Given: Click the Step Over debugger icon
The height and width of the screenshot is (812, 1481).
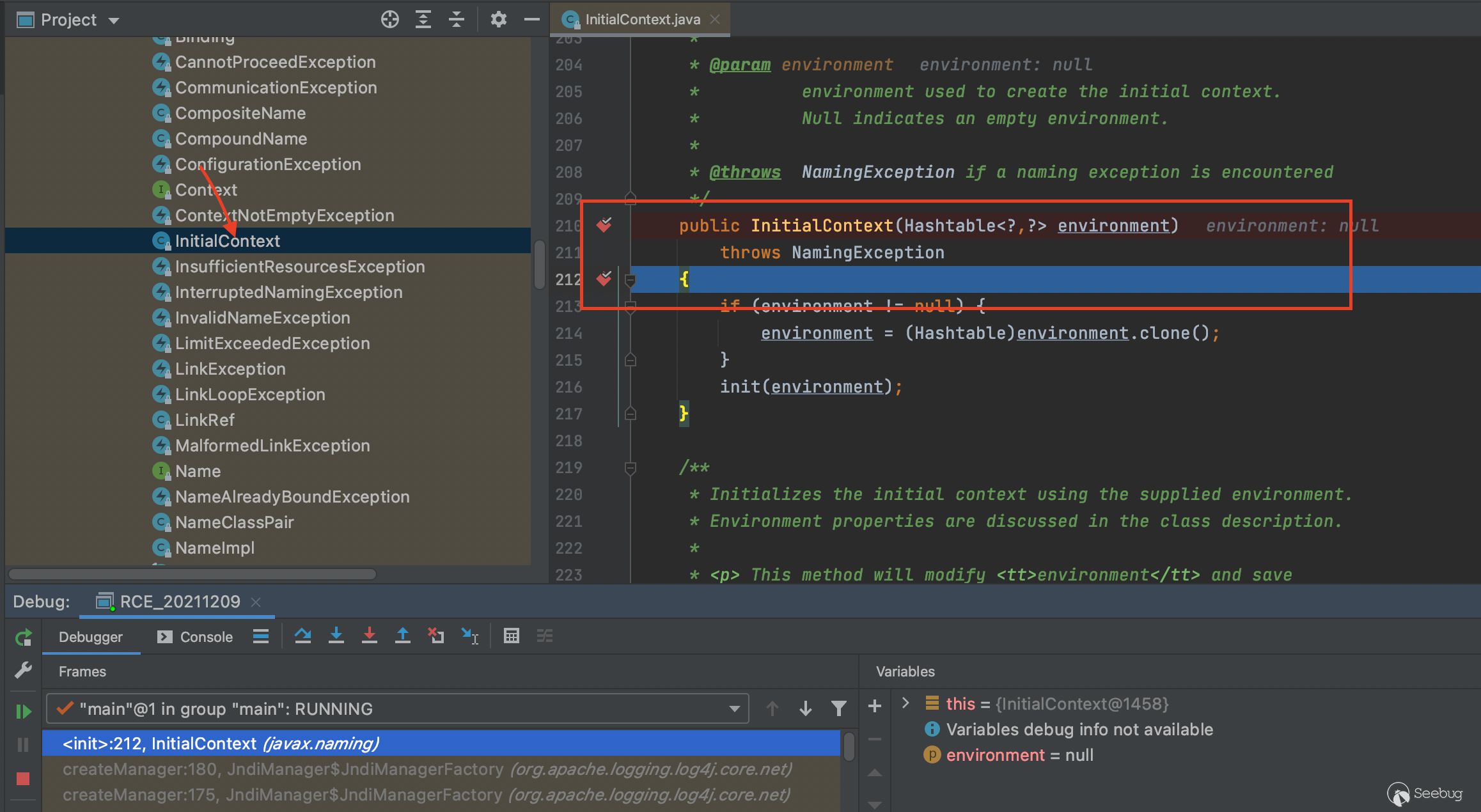Looking at the screenshot, I should [x=302, y=636].
